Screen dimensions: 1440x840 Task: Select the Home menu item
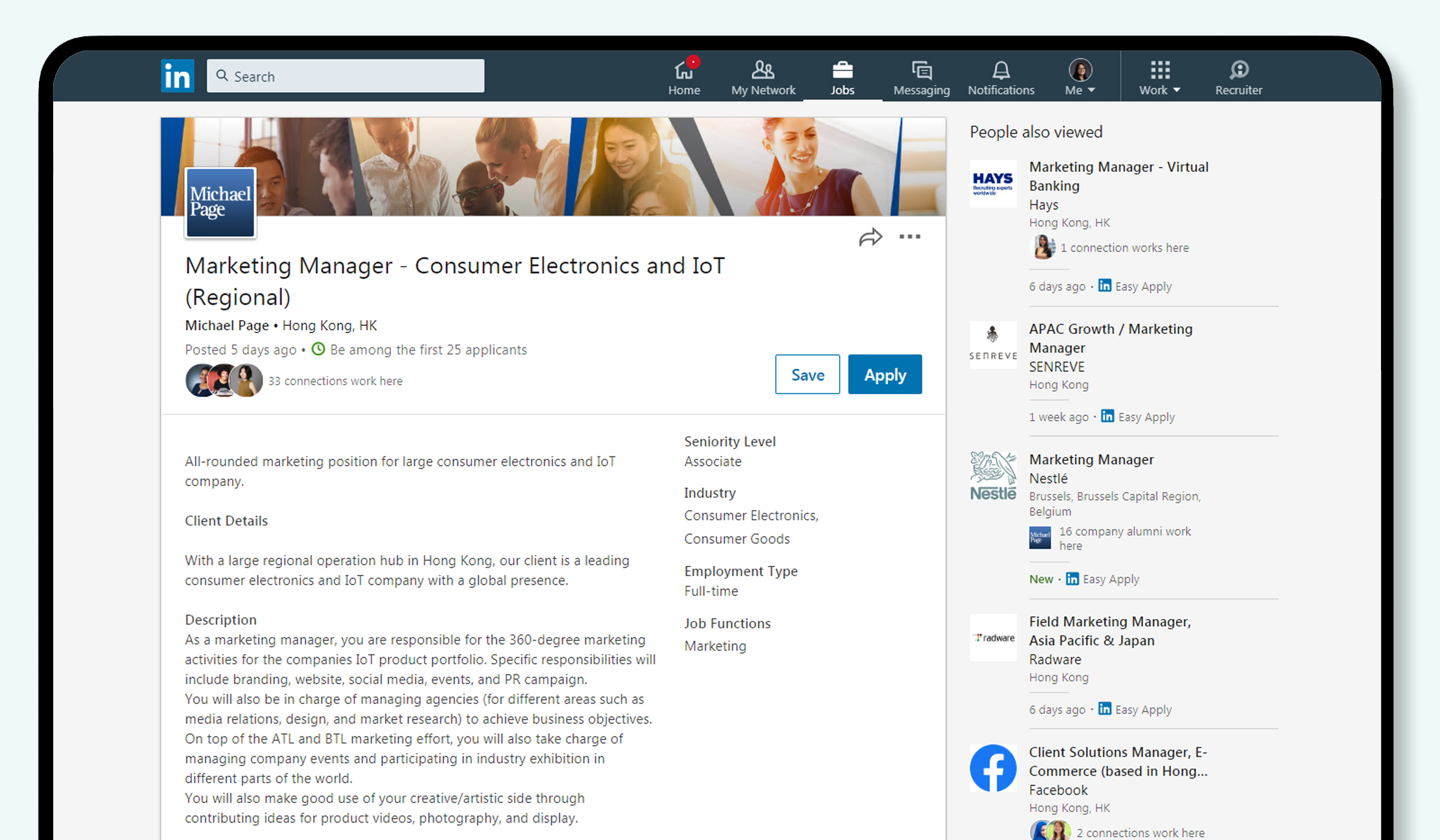(684, 76)
